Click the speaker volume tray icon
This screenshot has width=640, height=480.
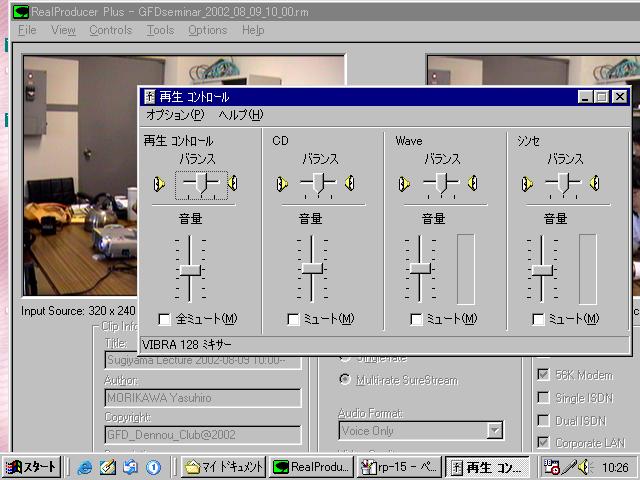(x=584, y=467)
